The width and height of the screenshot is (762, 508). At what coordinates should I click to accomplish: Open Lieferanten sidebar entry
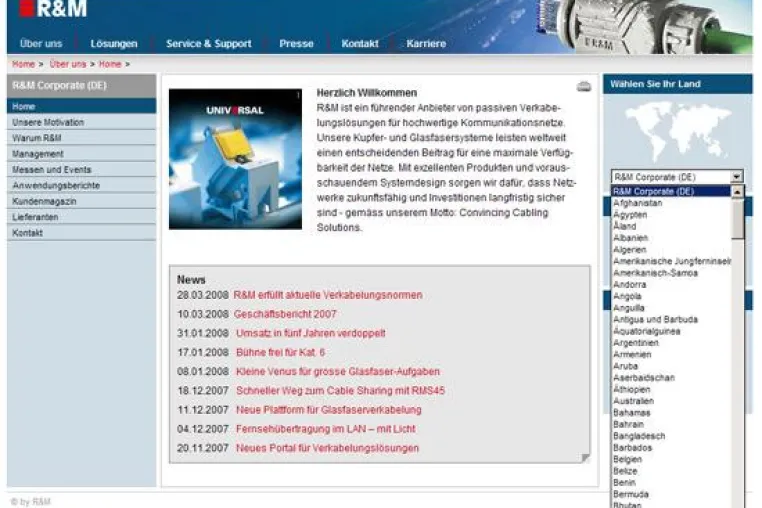[82, 217]
